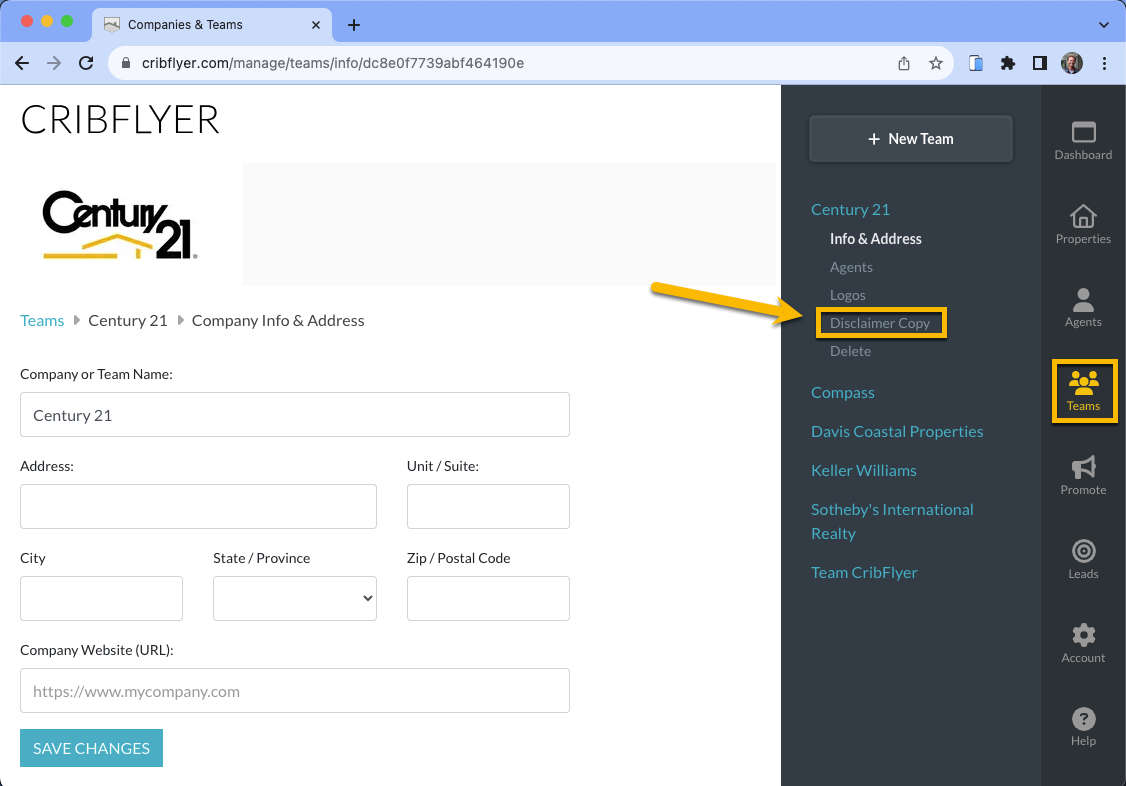Click the Century 21 breadcrumb text
Screen dimensions: 1126x786
(x=128, y=320)
